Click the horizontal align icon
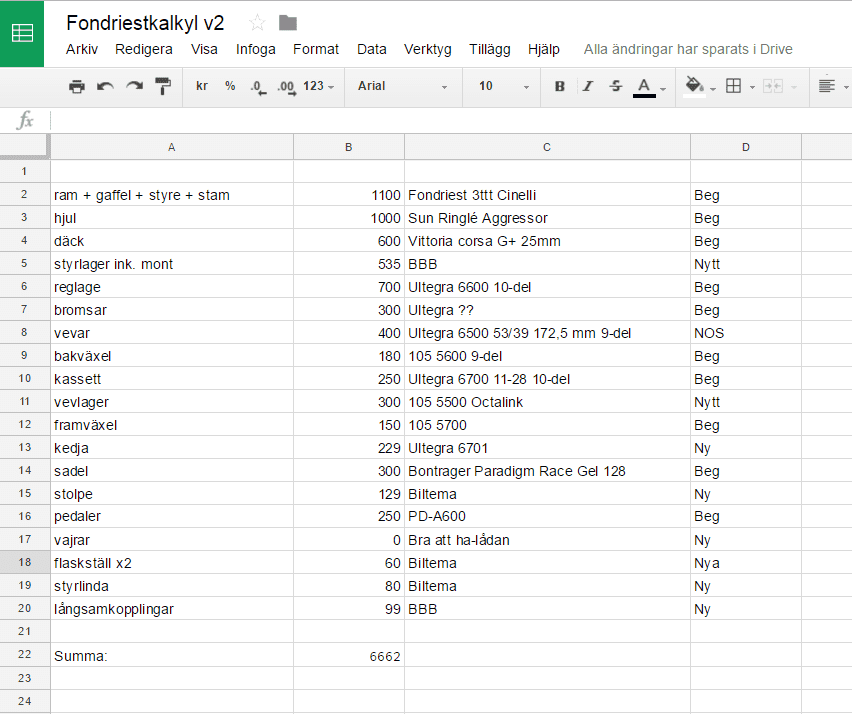This screenshot has width=852, height=714. coord(827,85)
